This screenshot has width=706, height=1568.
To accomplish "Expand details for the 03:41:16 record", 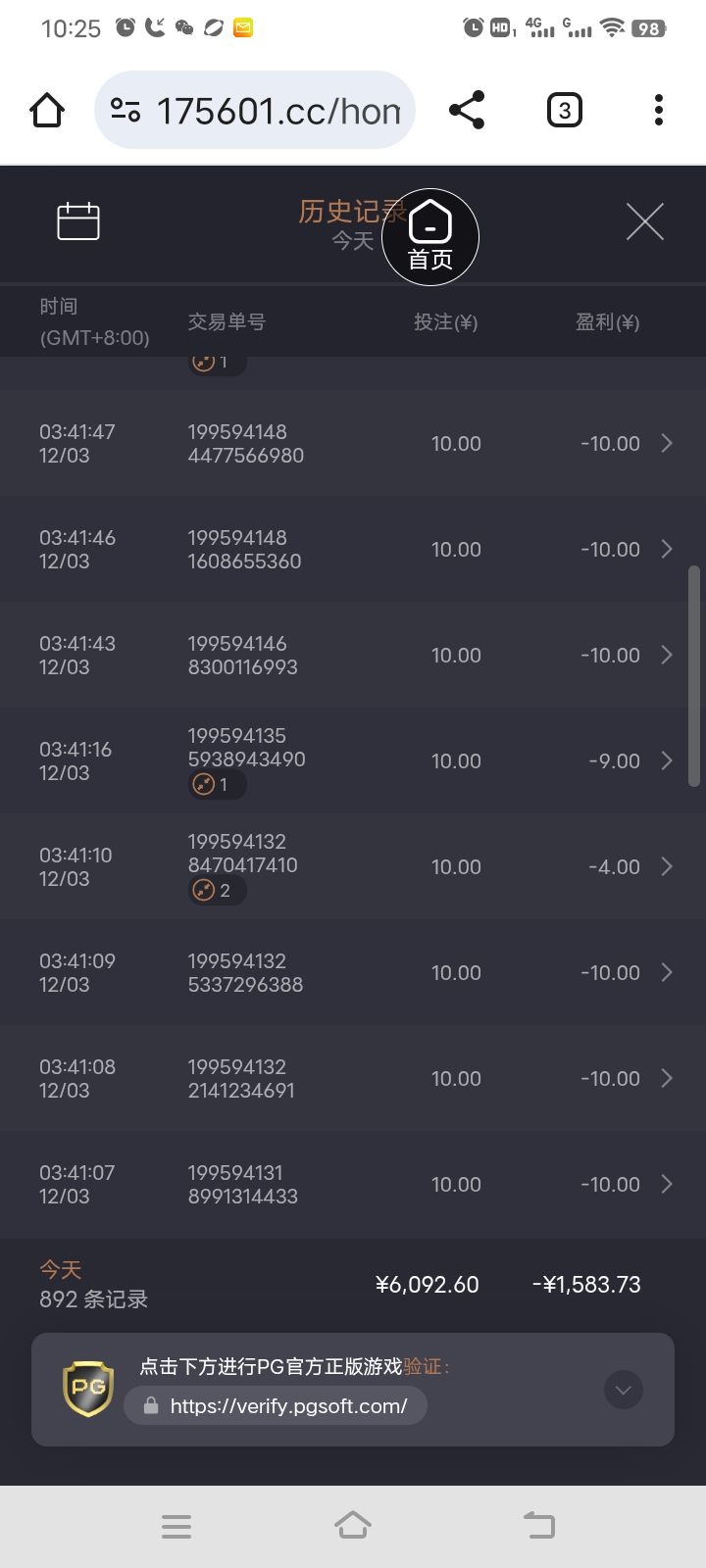I will click(x=667, y=761).
